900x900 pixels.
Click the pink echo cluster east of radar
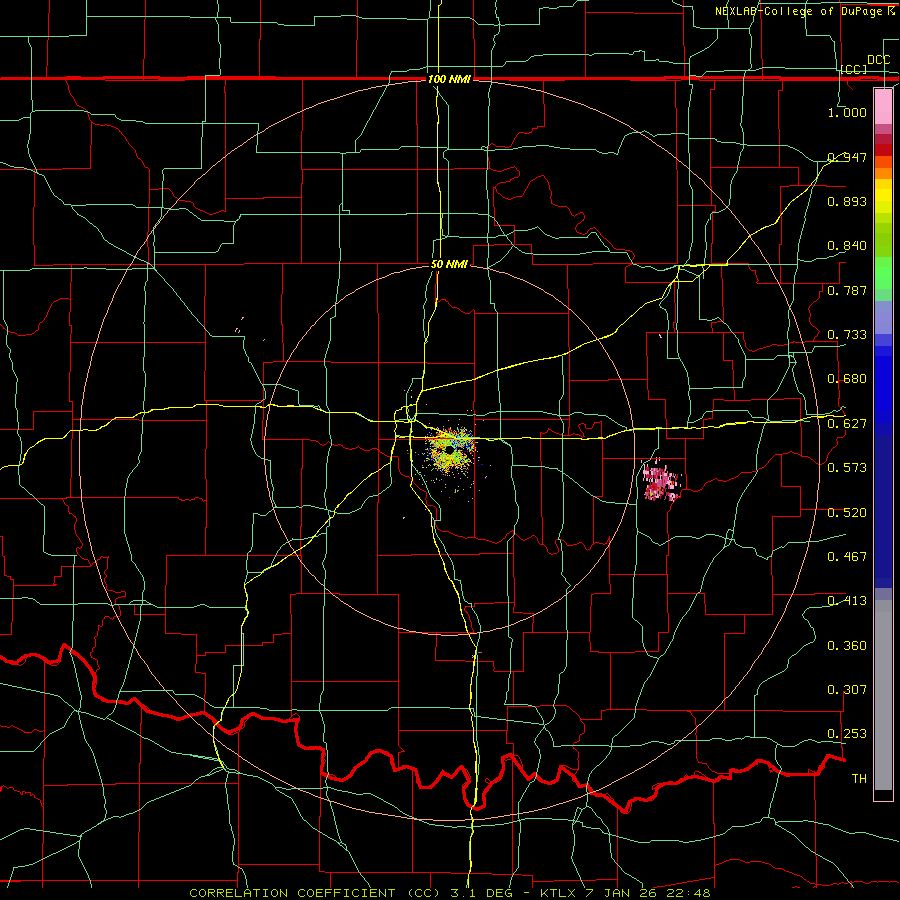coord(661,482)
